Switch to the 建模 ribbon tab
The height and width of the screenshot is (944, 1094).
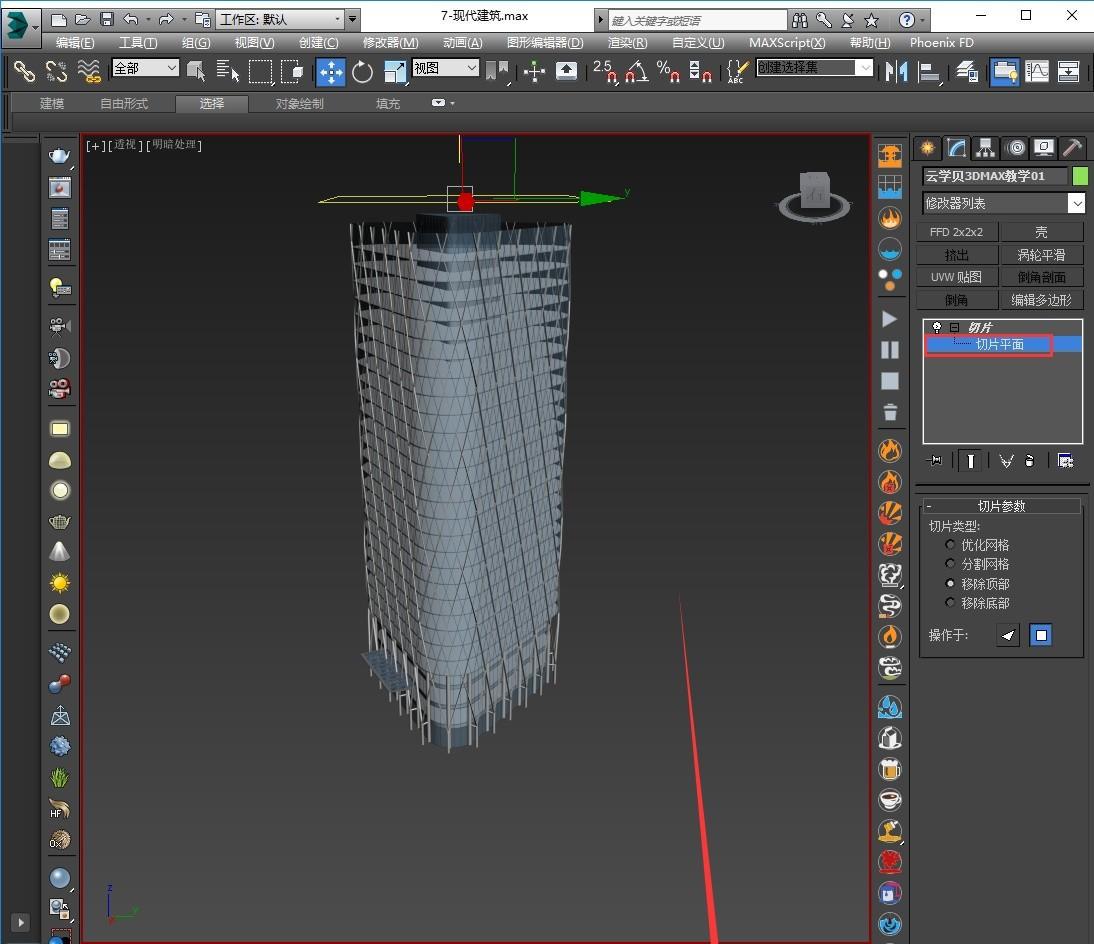click(52, 104)
